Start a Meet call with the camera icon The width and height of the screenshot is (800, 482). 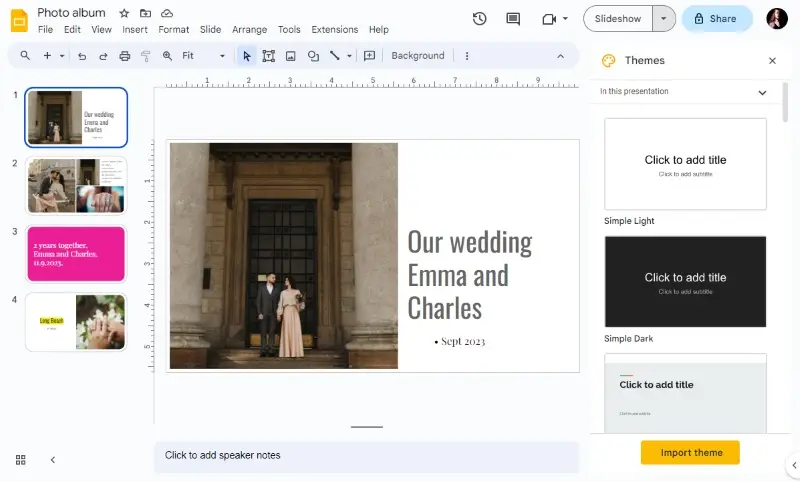click(x=548, y=19)
